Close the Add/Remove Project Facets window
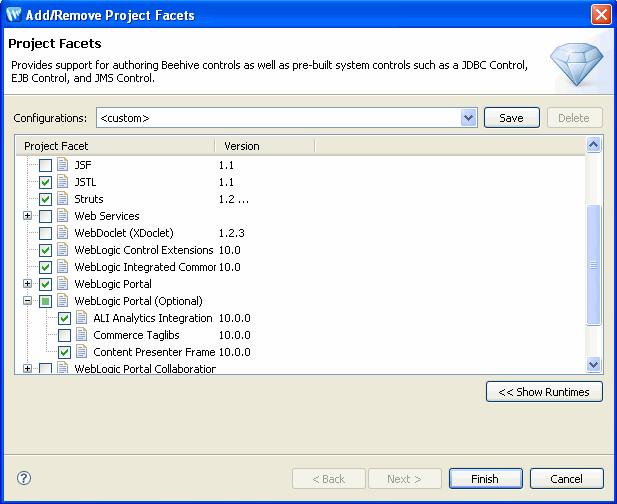617x504 pixels. point(601,15)
